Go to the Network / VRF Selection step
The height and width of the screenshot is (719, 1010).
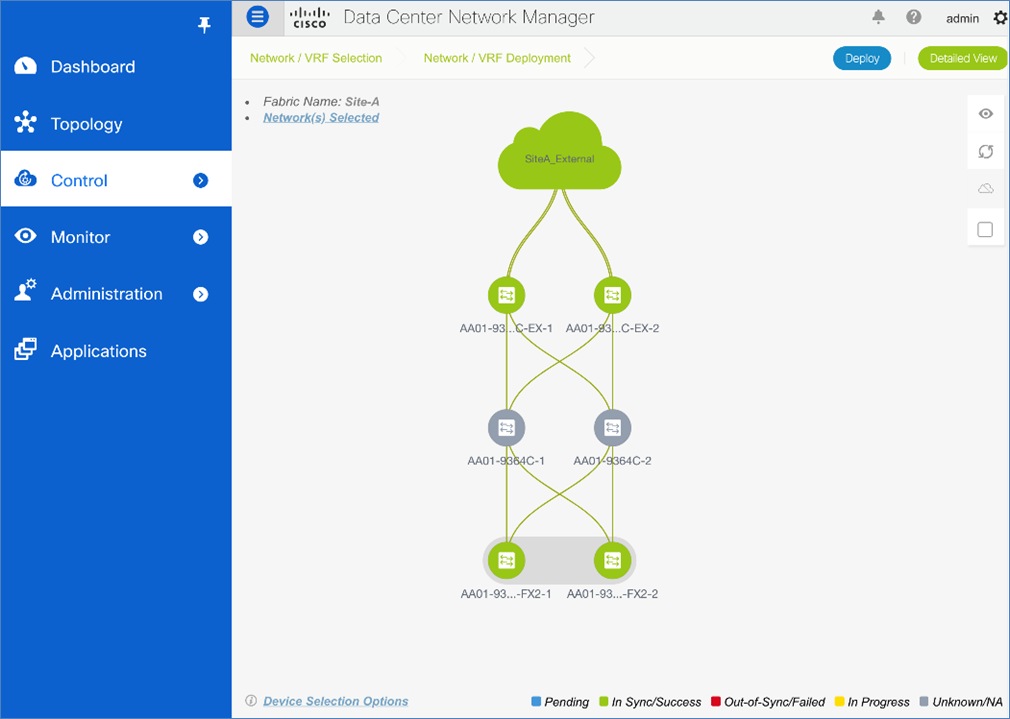click(316, 58)
